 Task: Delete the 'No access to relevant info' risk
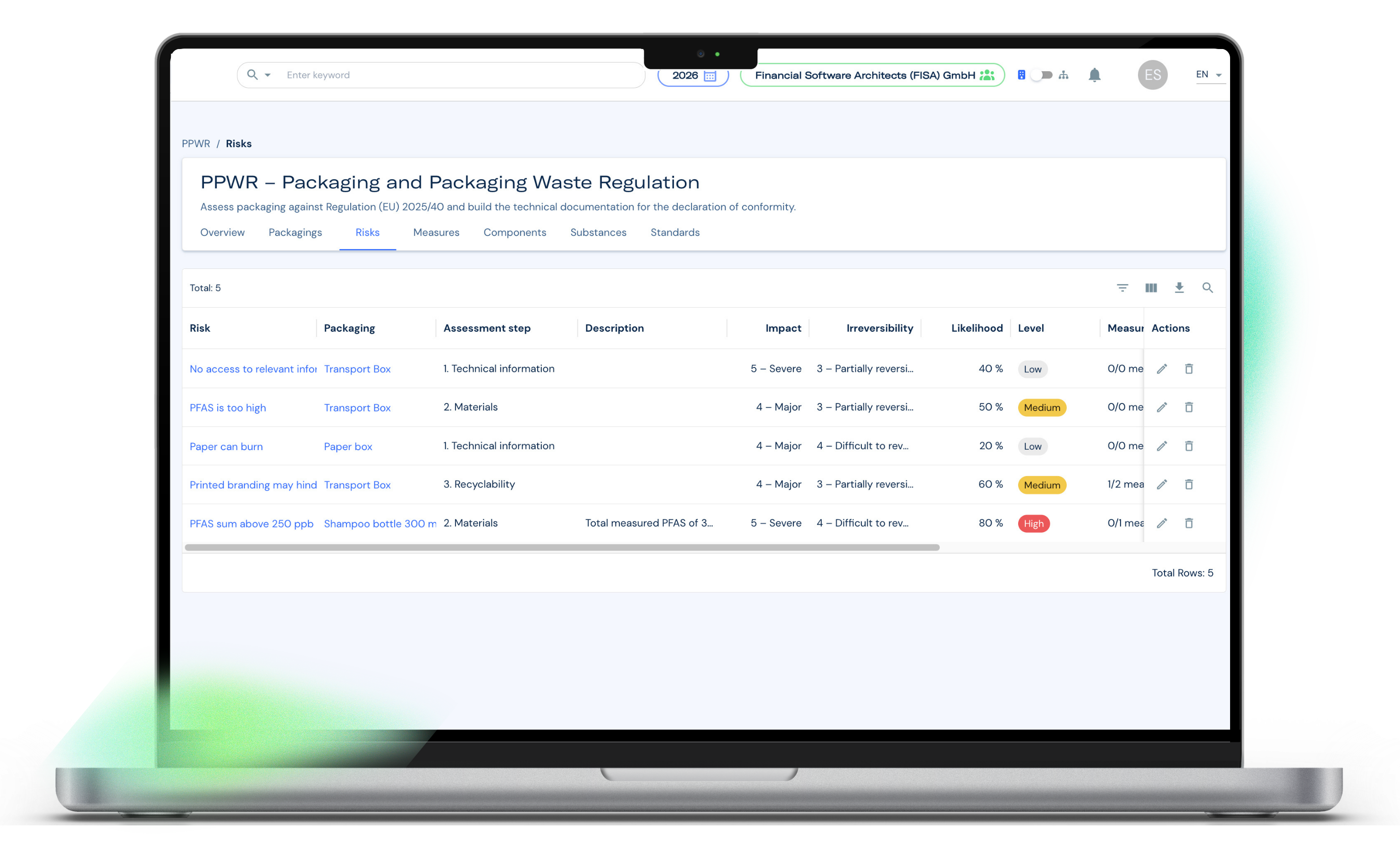pos(1189,369)
